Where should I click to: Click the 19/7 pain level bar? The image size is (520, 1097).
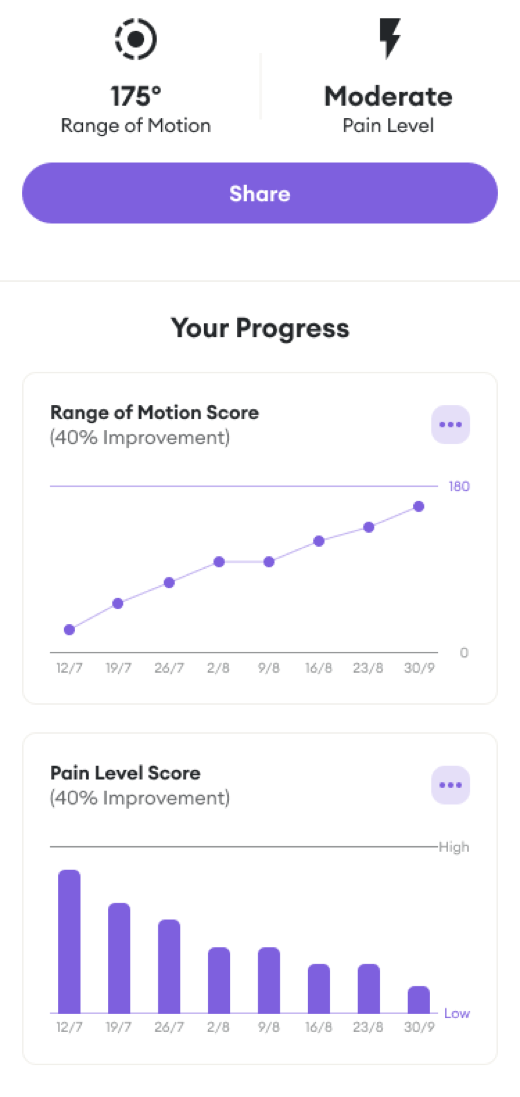coord(119,958)
